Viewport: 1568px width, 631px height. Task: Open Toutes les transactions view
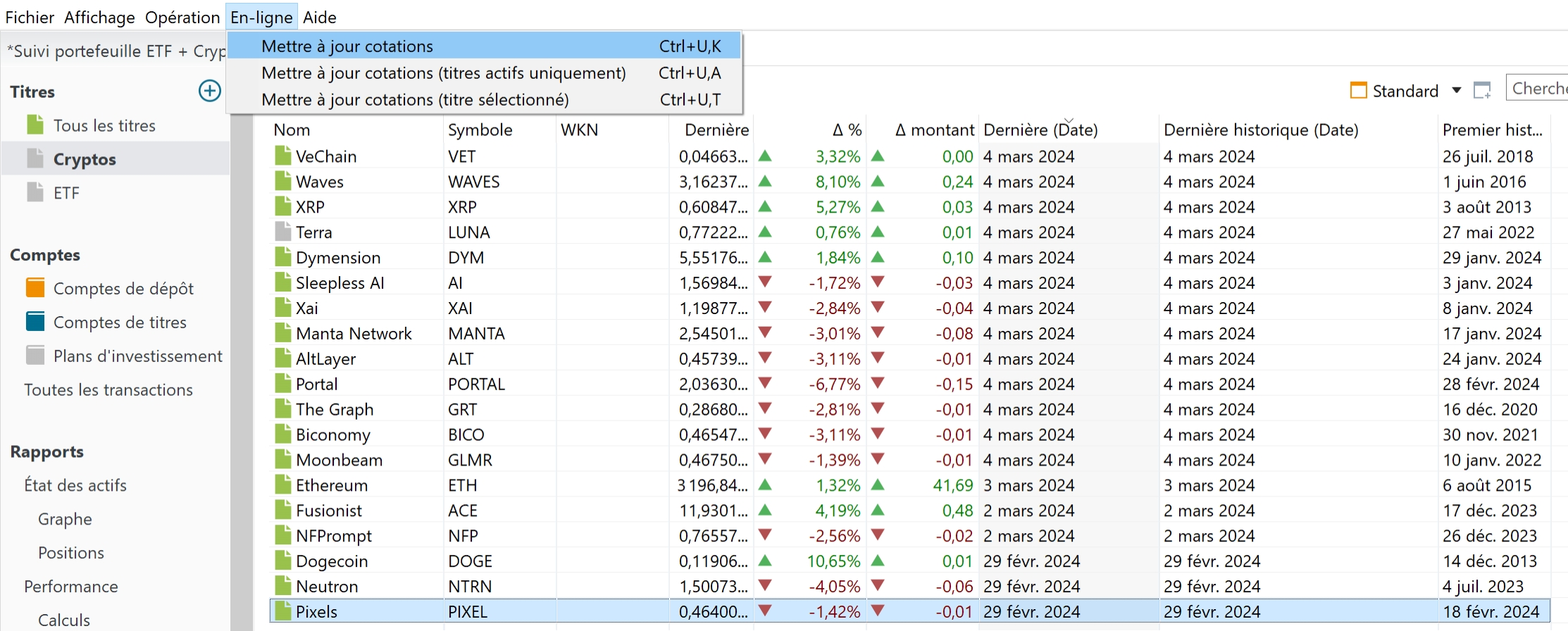tap(108, 389)
